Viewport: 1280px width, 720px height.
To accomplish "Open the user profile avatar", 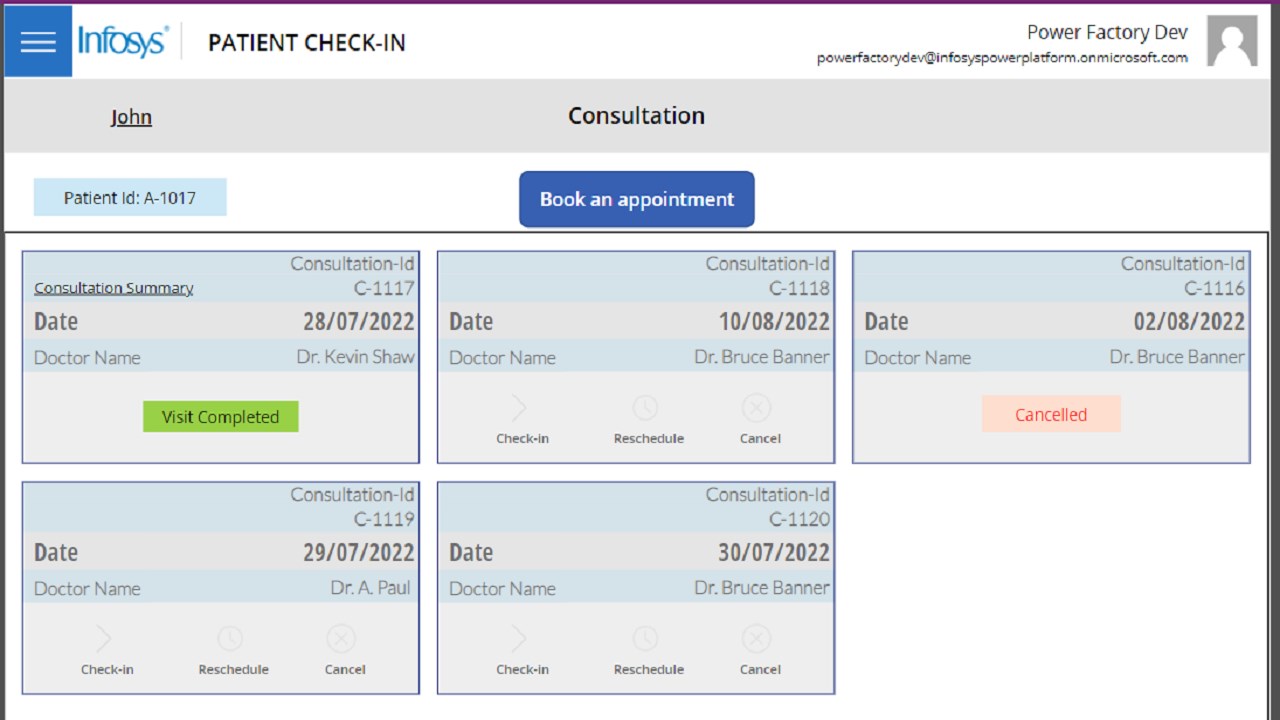I will tap(1232, 41).
